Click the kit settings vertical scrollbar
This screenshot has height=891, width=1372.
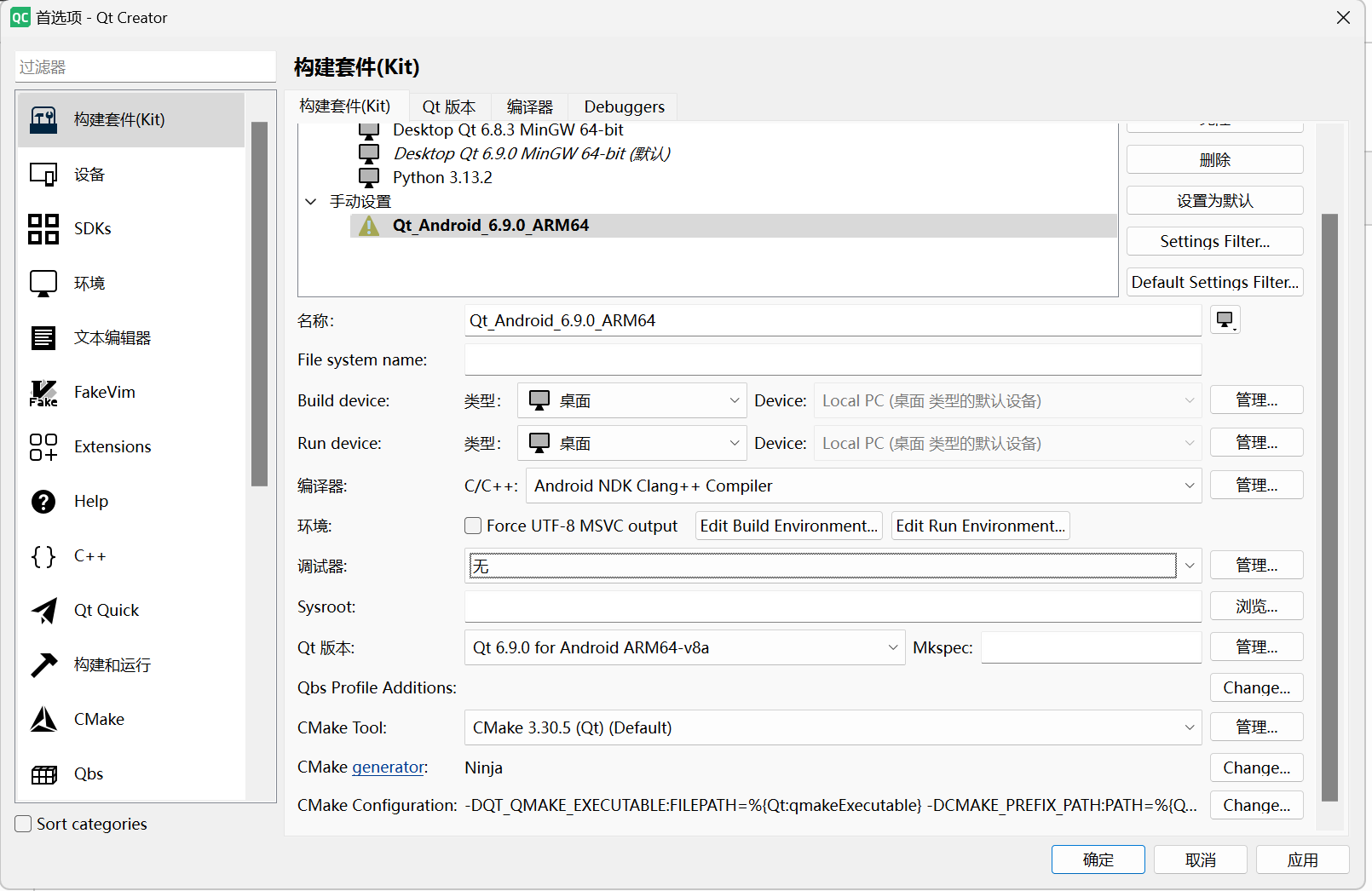coord(1329,508)
